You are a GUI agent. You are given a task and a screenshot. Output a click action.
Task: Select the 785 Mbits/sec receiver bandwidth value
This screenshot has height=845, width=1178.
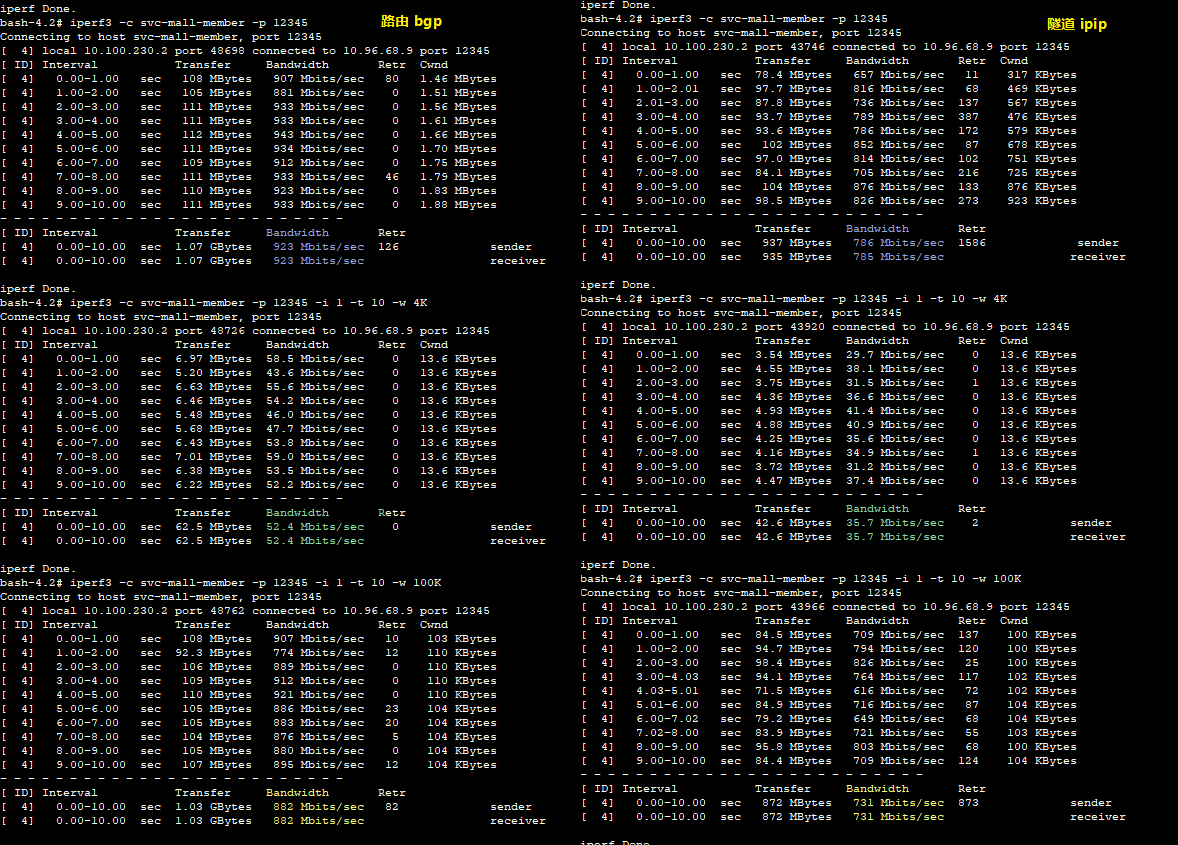pos(897,257)
